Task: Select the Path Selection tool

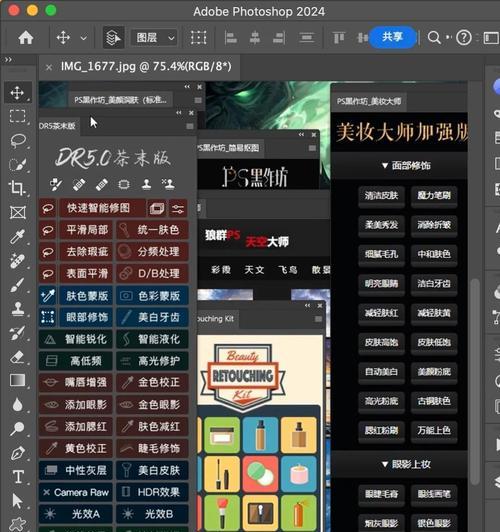Action: (17, 501)
